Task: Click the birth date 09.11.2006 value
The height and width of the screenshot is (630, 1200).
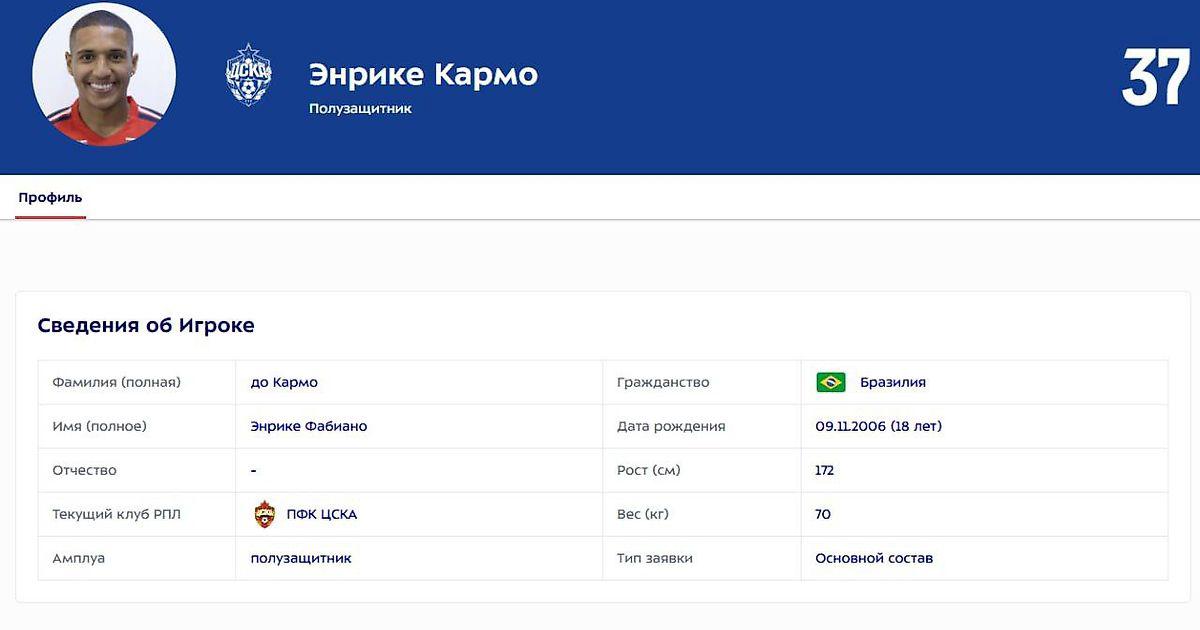Action: pos(878,426)
